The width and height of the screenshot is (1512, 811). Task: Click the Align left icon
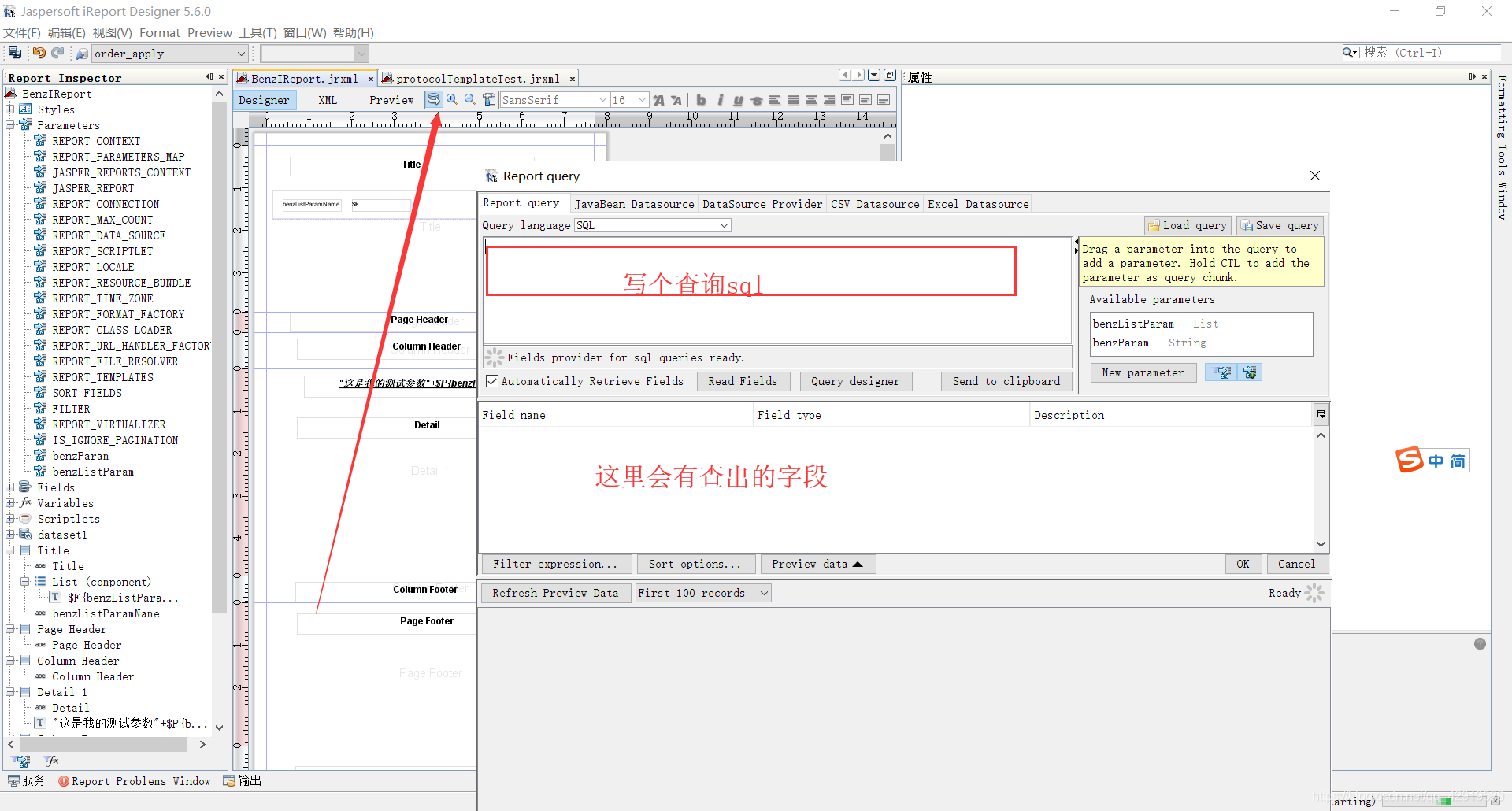pyautogui.click(x=775, y=100)
